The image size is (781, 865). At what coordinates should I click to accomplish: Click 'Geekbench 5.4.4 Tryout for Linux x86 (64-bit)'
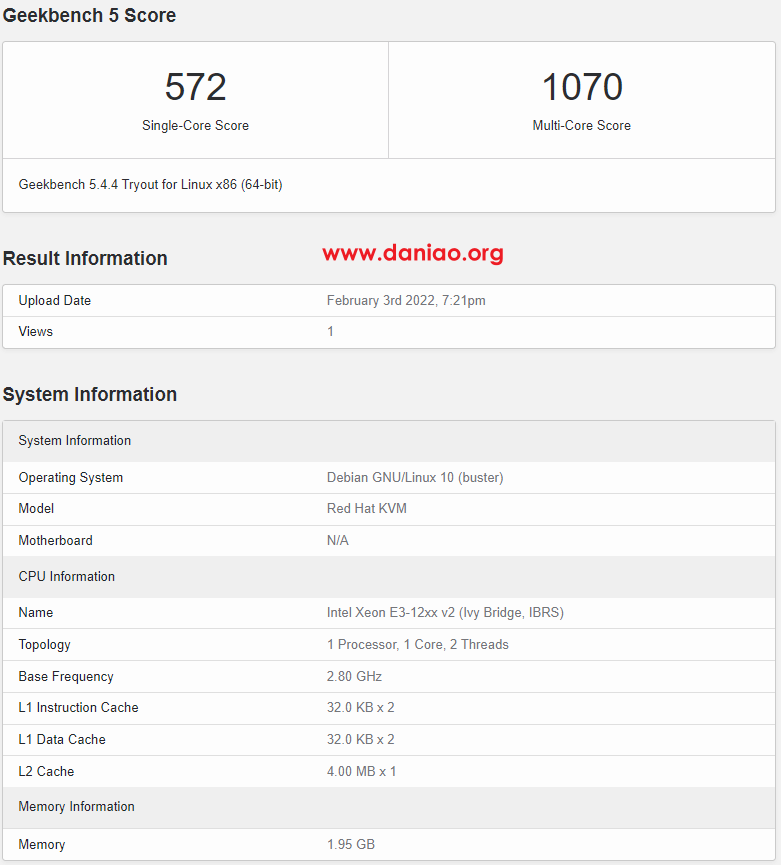click(x=151, y=185)
